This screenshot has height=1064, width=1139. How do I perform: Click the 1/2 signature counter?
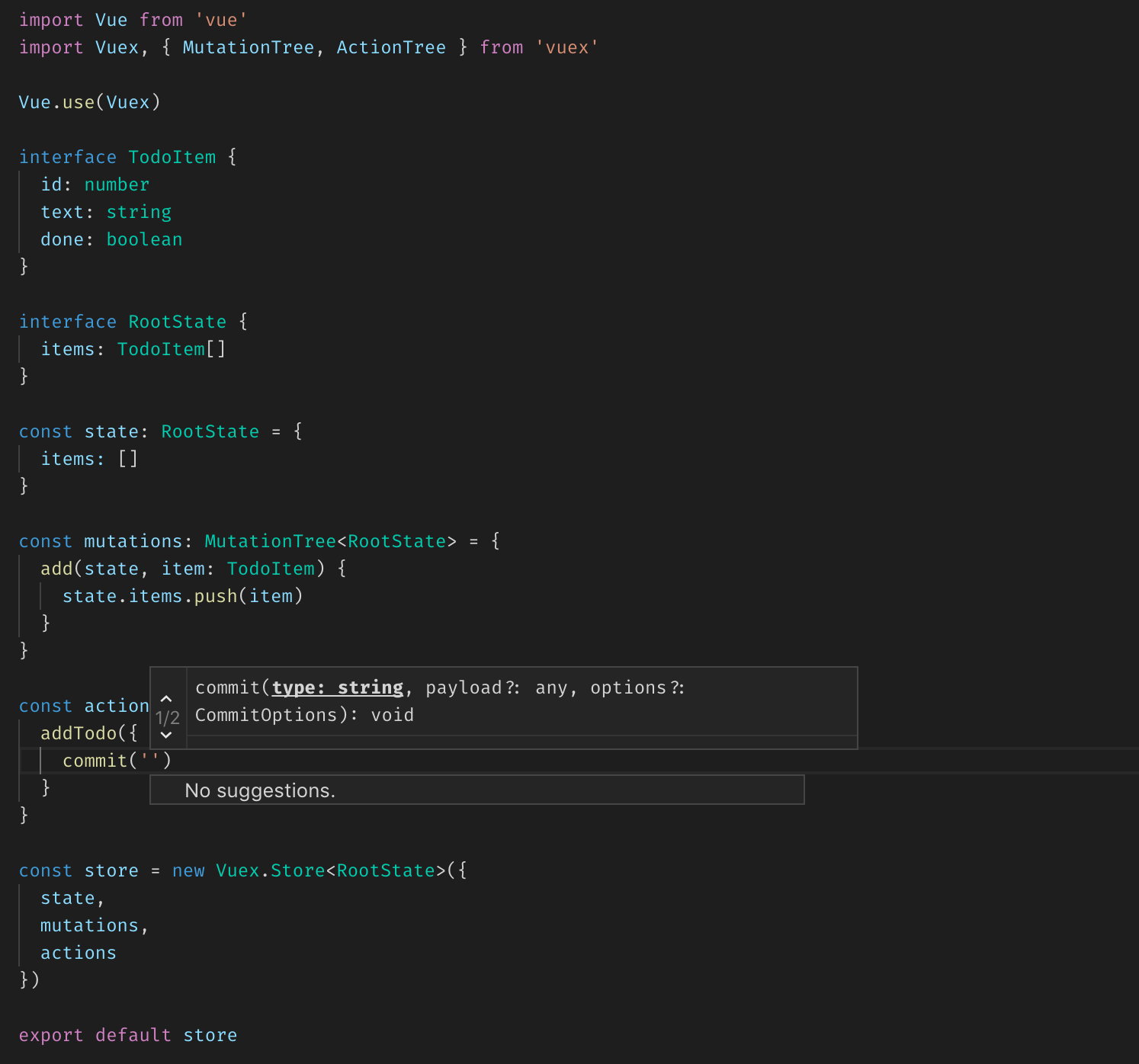(x=168, y=717)
